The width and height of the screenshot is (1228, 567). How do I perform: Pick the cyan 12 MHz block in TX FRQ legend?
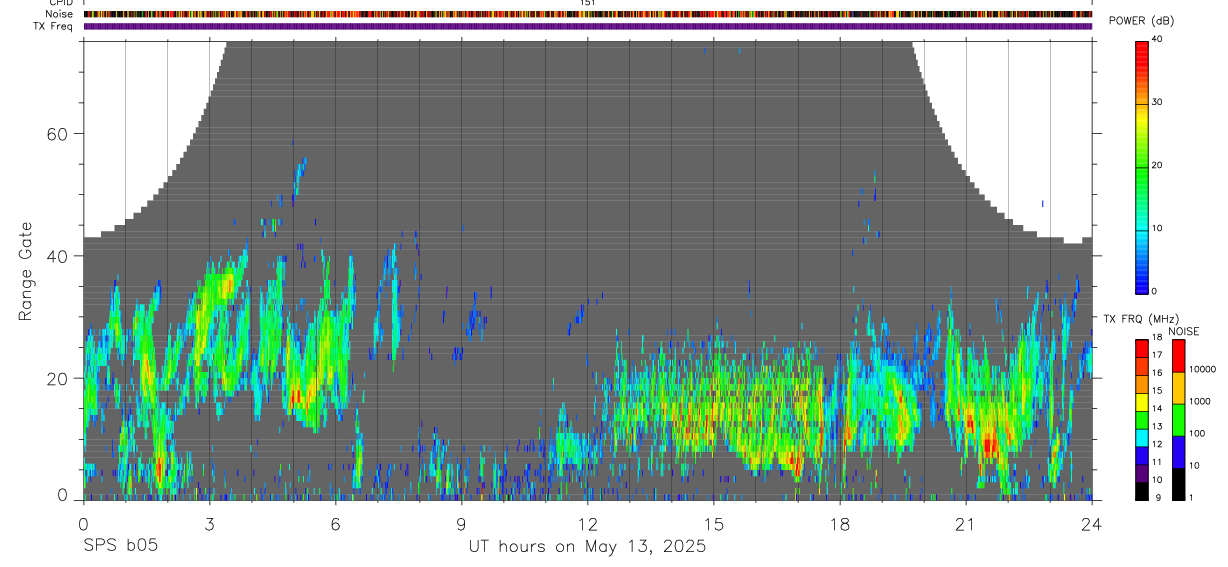[1142, 438]
